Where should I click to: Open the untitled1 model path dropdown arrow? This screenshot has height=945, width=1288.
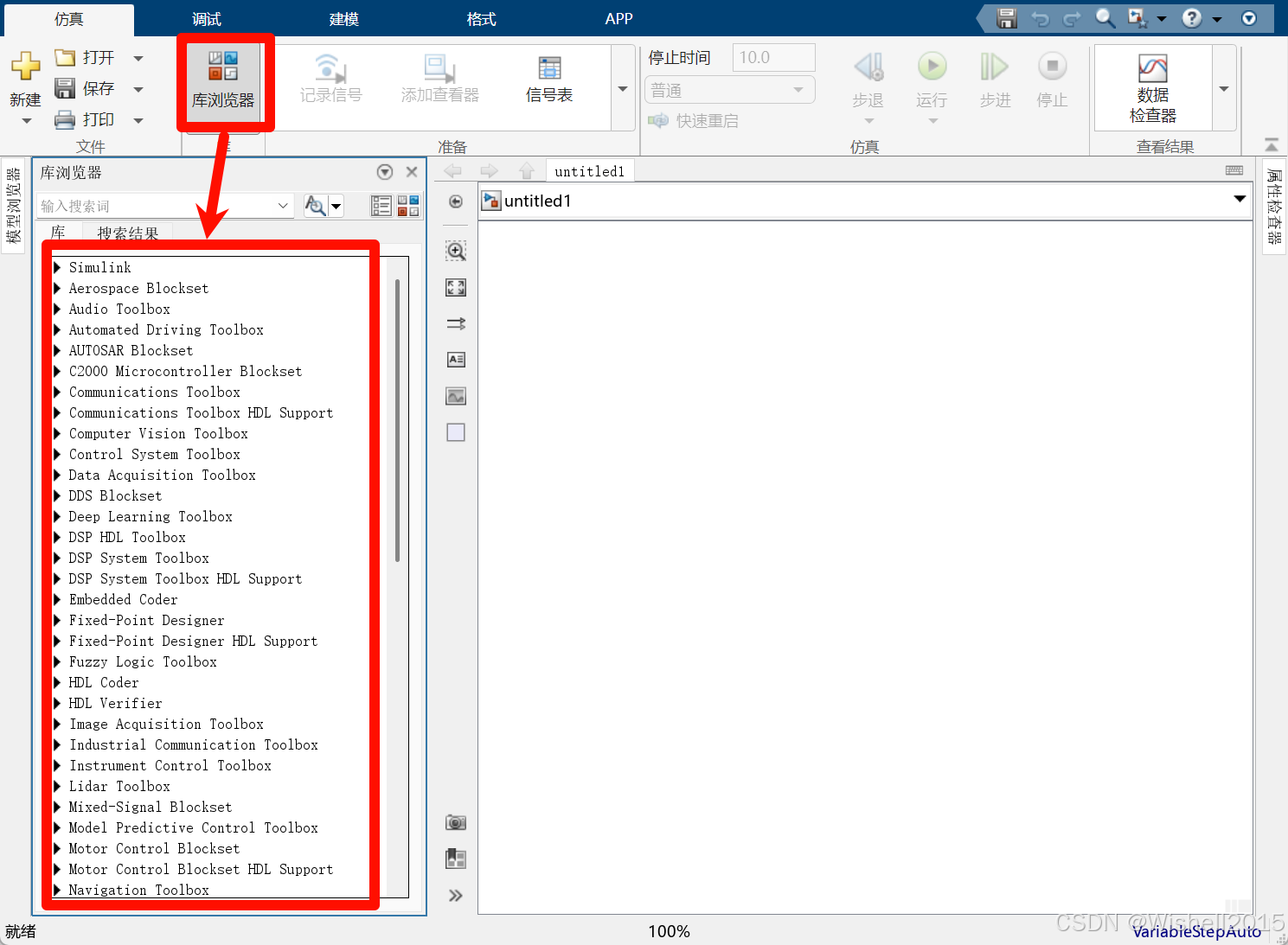point(1240,200)
